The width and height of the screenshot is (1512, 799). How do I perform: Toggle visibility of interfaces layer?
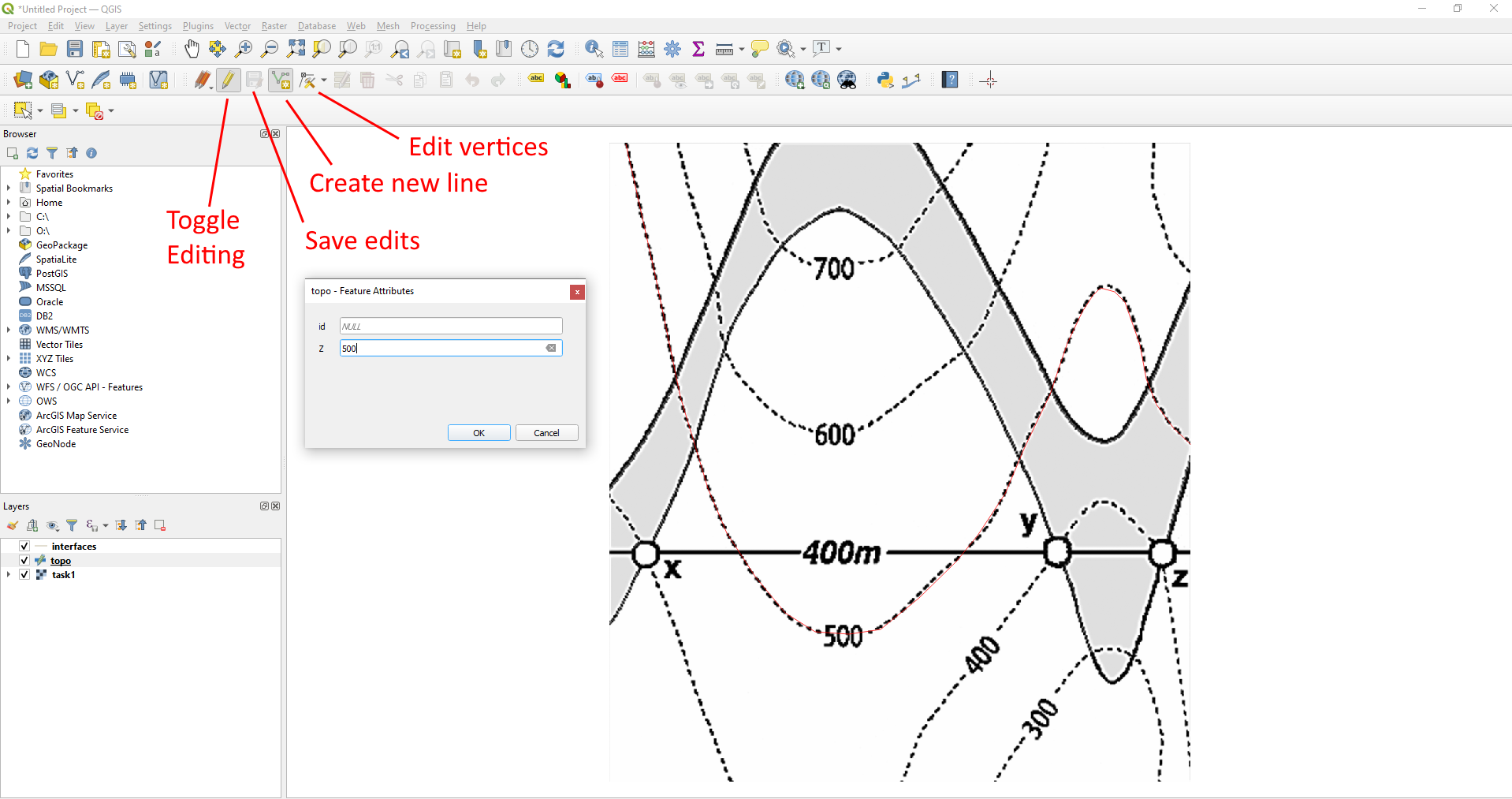[24, 546]
